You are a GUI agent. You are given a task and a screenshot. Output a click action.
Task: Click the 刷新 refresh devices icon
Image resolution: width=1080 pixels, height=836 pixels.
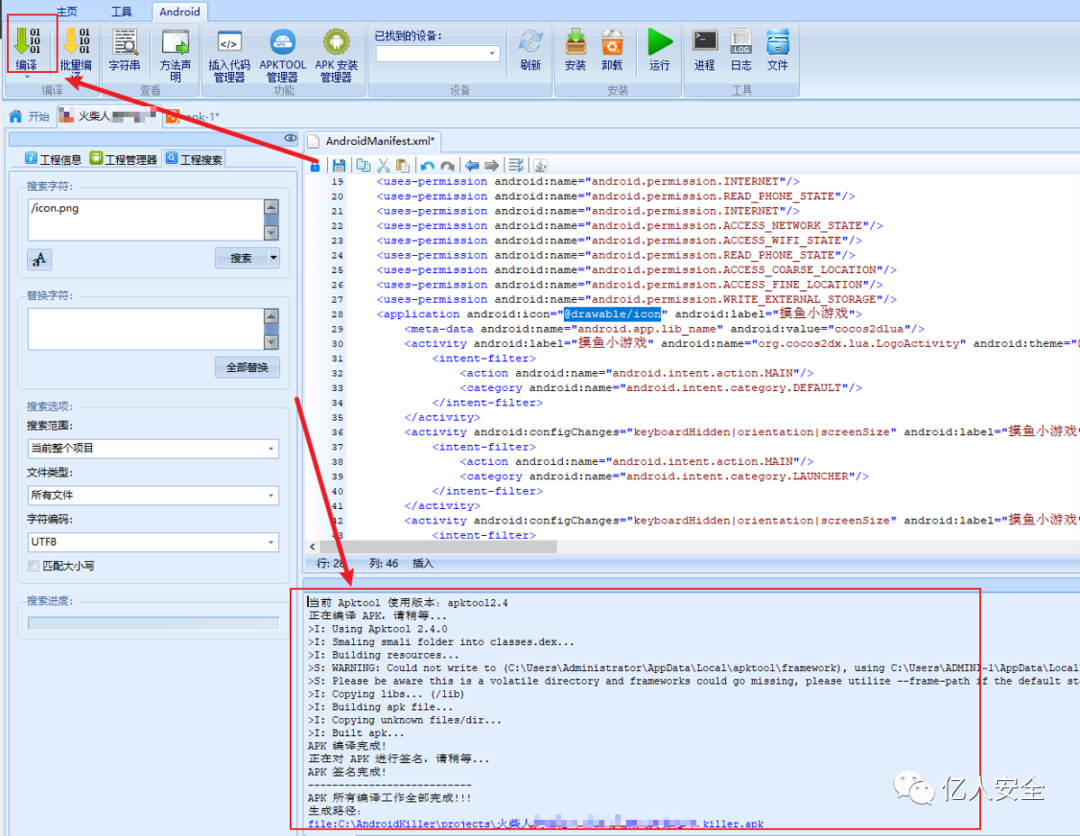[x=530, y=49]
